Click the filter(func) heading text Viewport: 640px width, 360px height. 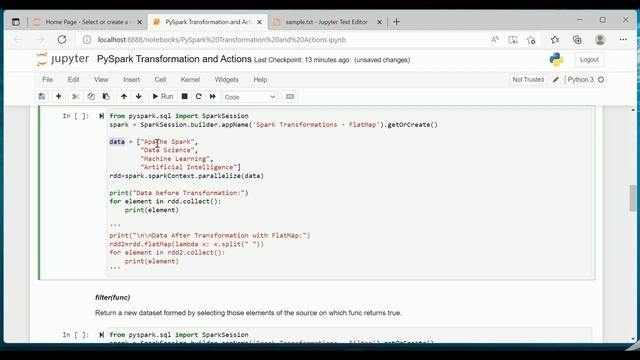(113, 297)
